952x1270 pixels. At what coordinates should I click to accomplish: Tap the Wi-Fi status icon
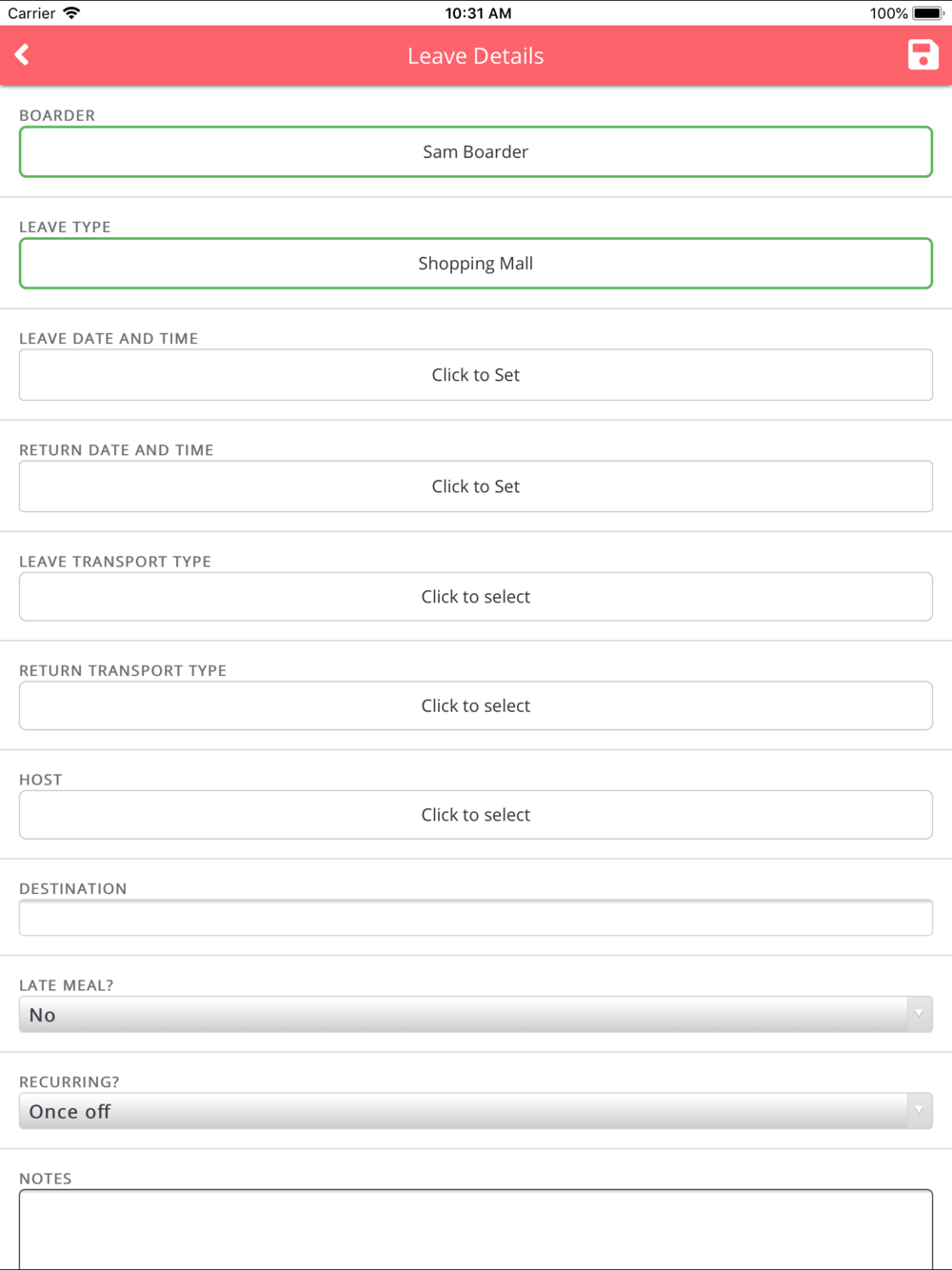[71, 13]
